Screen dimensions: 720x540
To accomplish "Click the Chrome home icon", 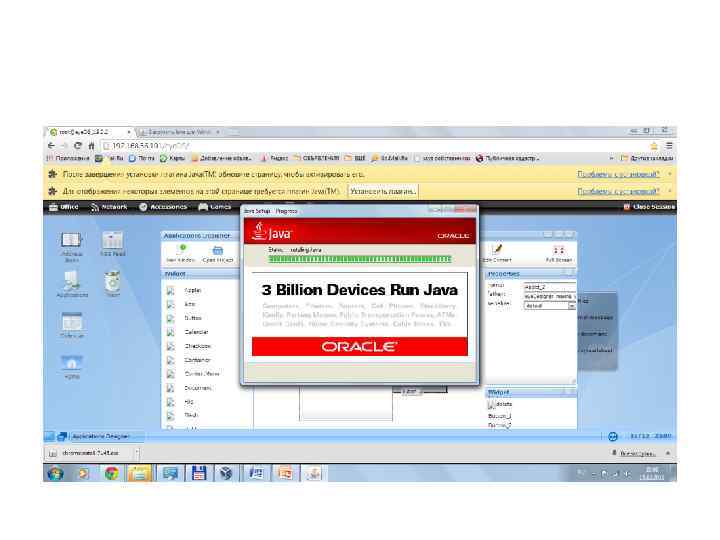I will (x=91, y=146).
